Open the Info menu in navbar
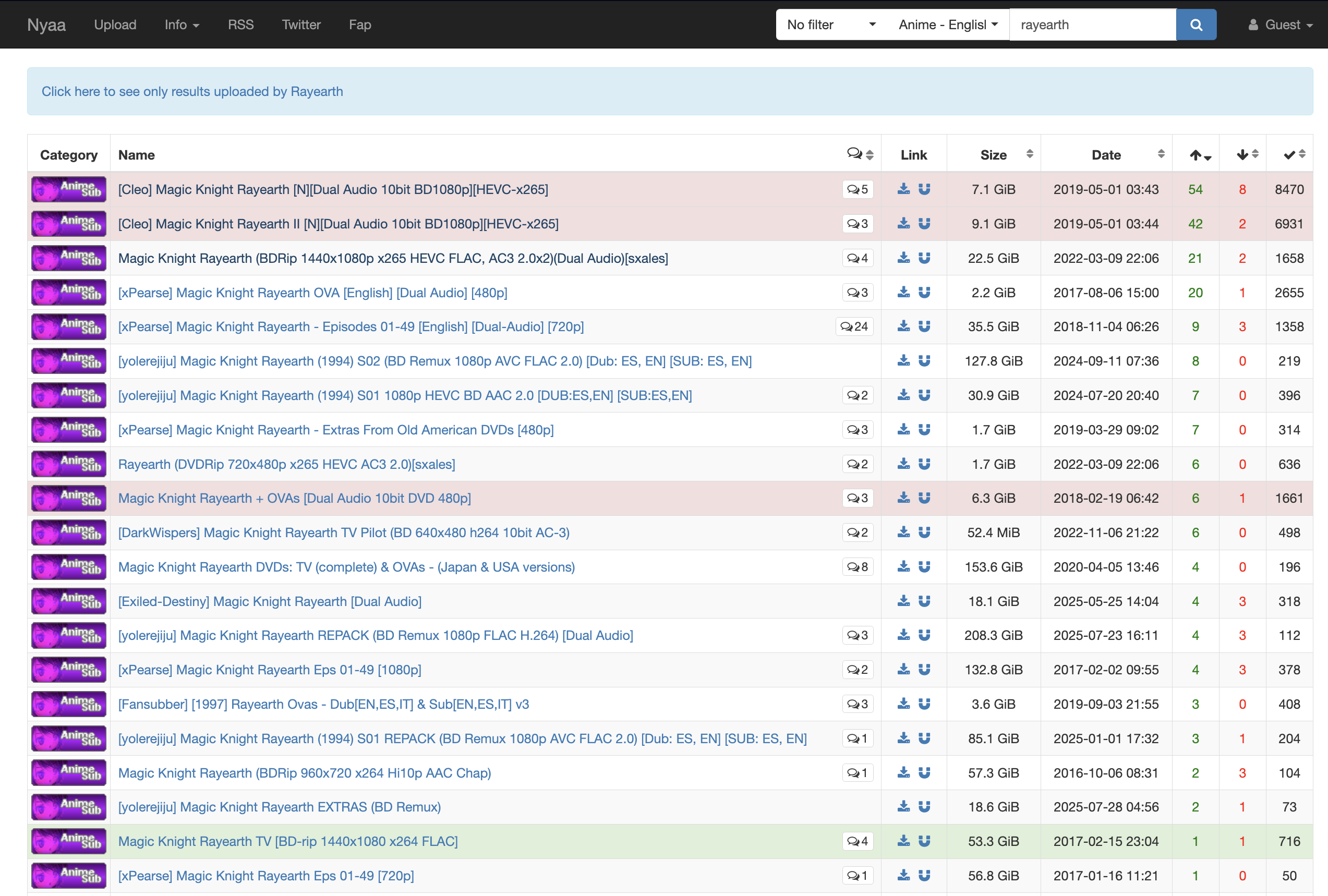 tap(181, 25)
